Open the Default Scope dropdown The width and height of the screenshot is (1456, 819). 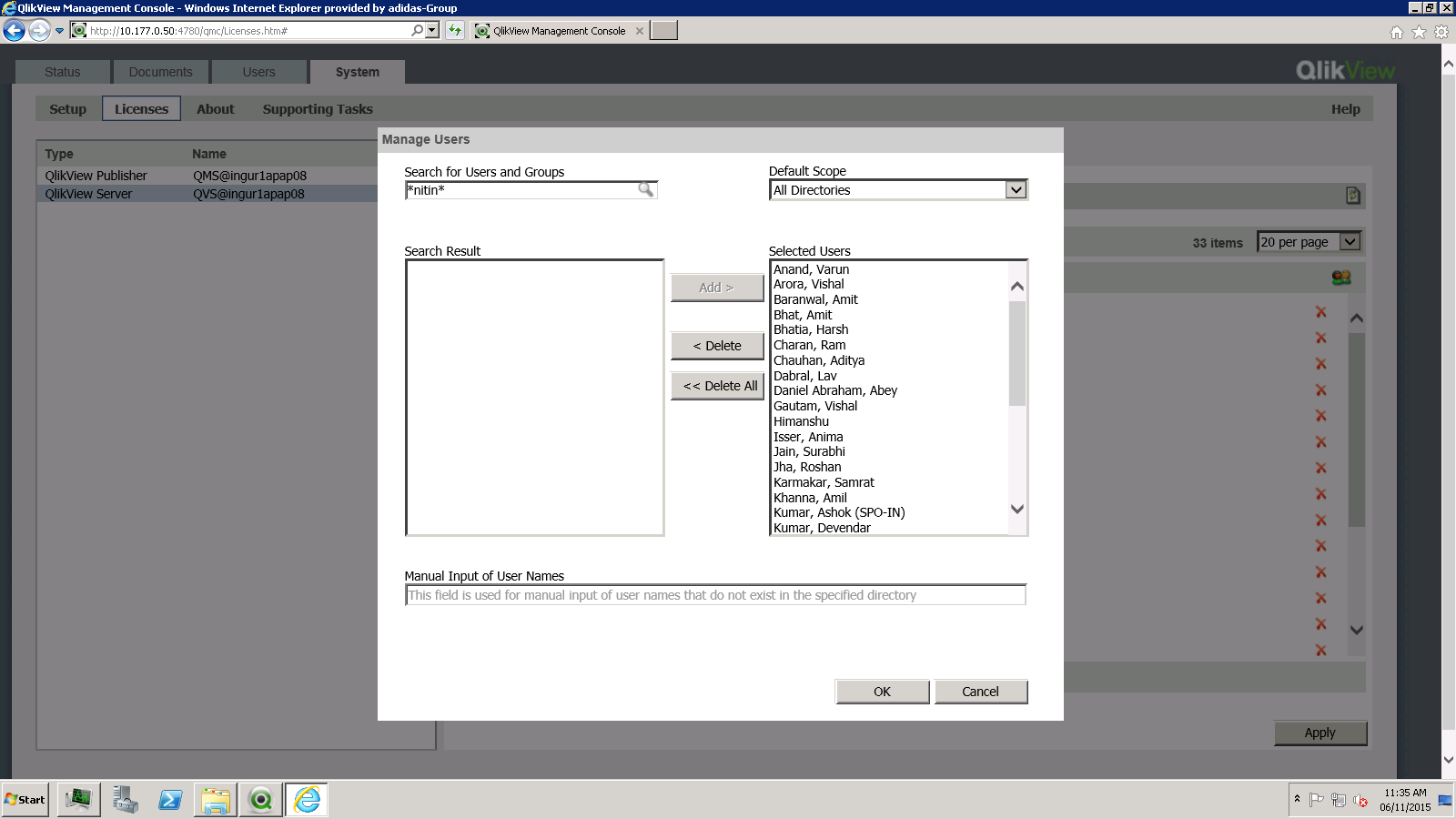[x=1016, y=190]
